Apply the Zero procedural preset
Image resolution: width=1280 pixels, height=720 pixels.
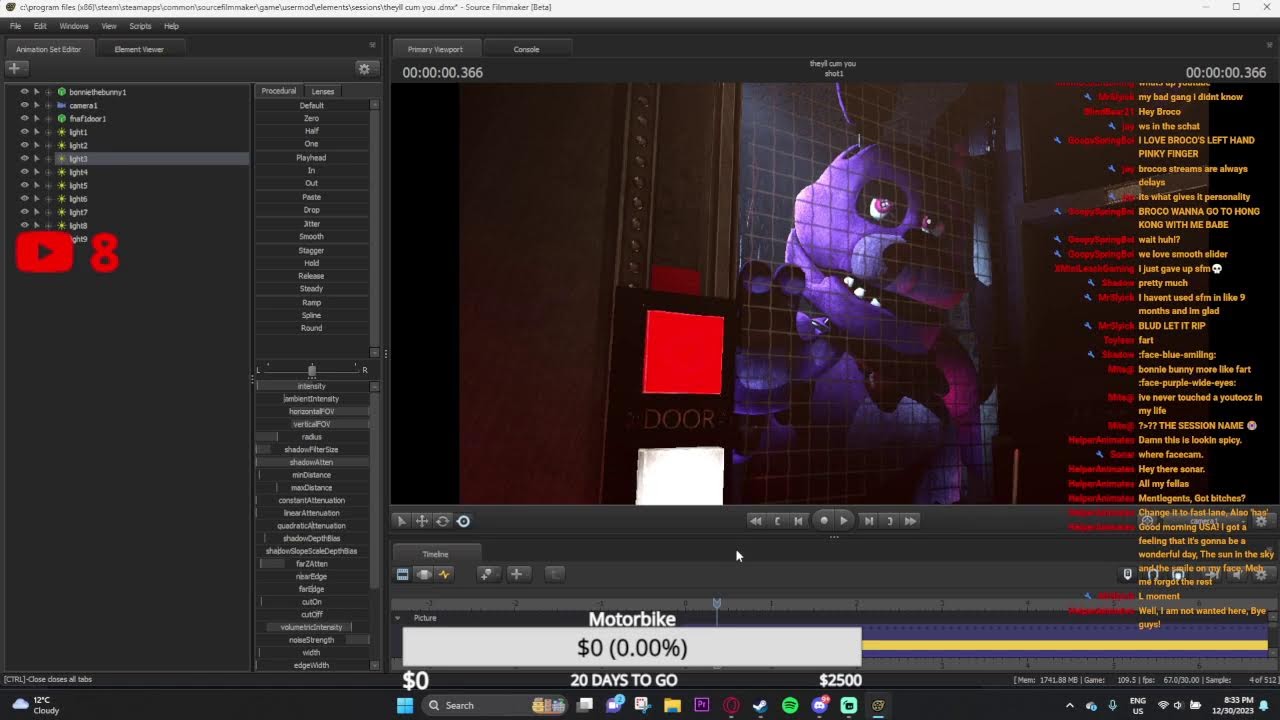pyautogui.click(x=311, y=118)
